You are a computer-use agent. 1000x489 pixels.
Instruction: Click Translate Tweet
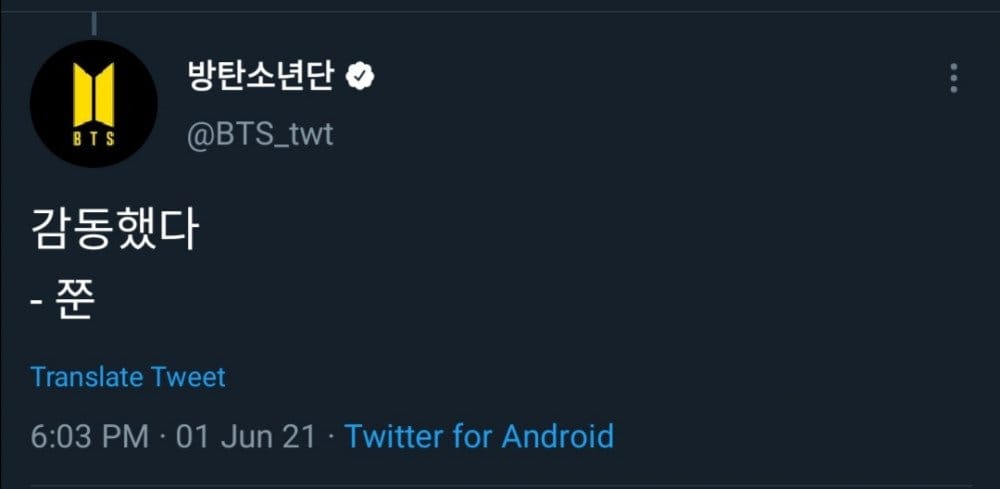tap(128, 377)
